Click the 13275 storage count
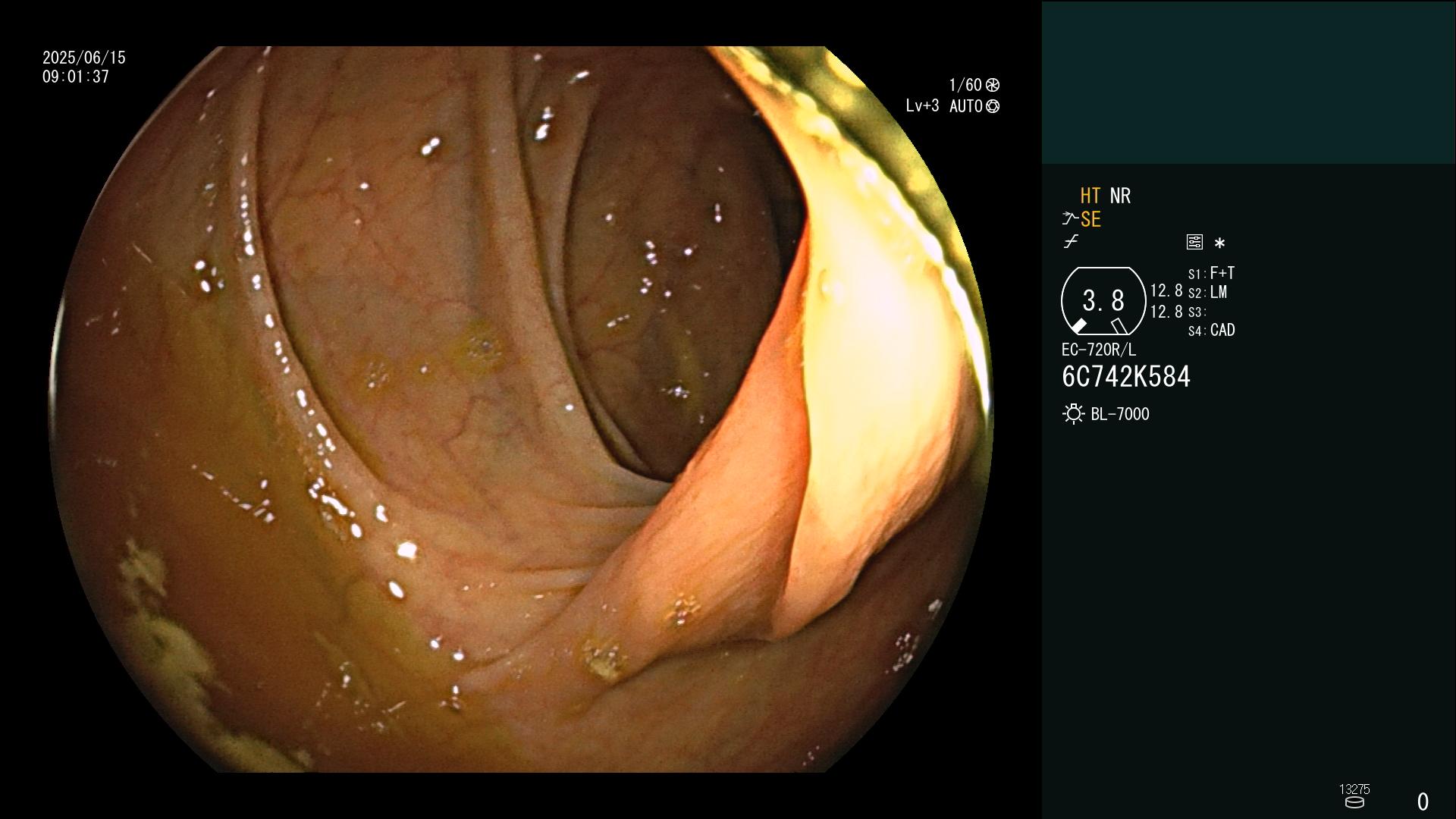This screenshot has height=819, width=1456. click(1354, 789)
